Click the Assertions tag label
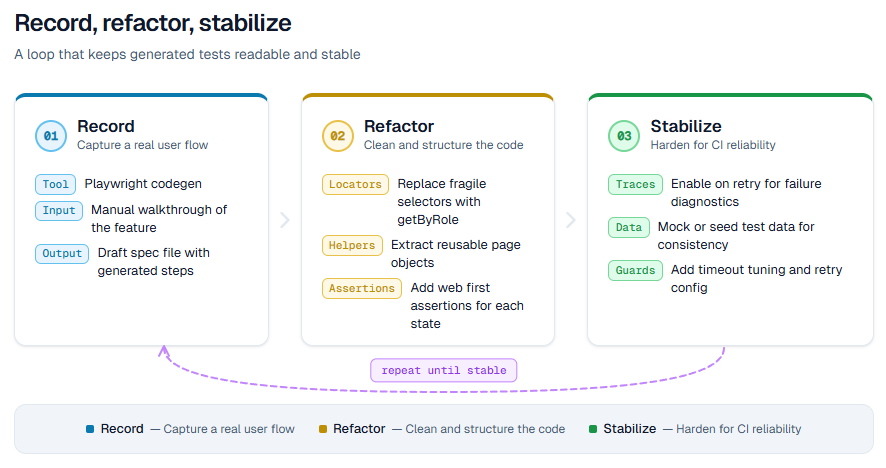 pyautogui.click(x=362, y=288)
